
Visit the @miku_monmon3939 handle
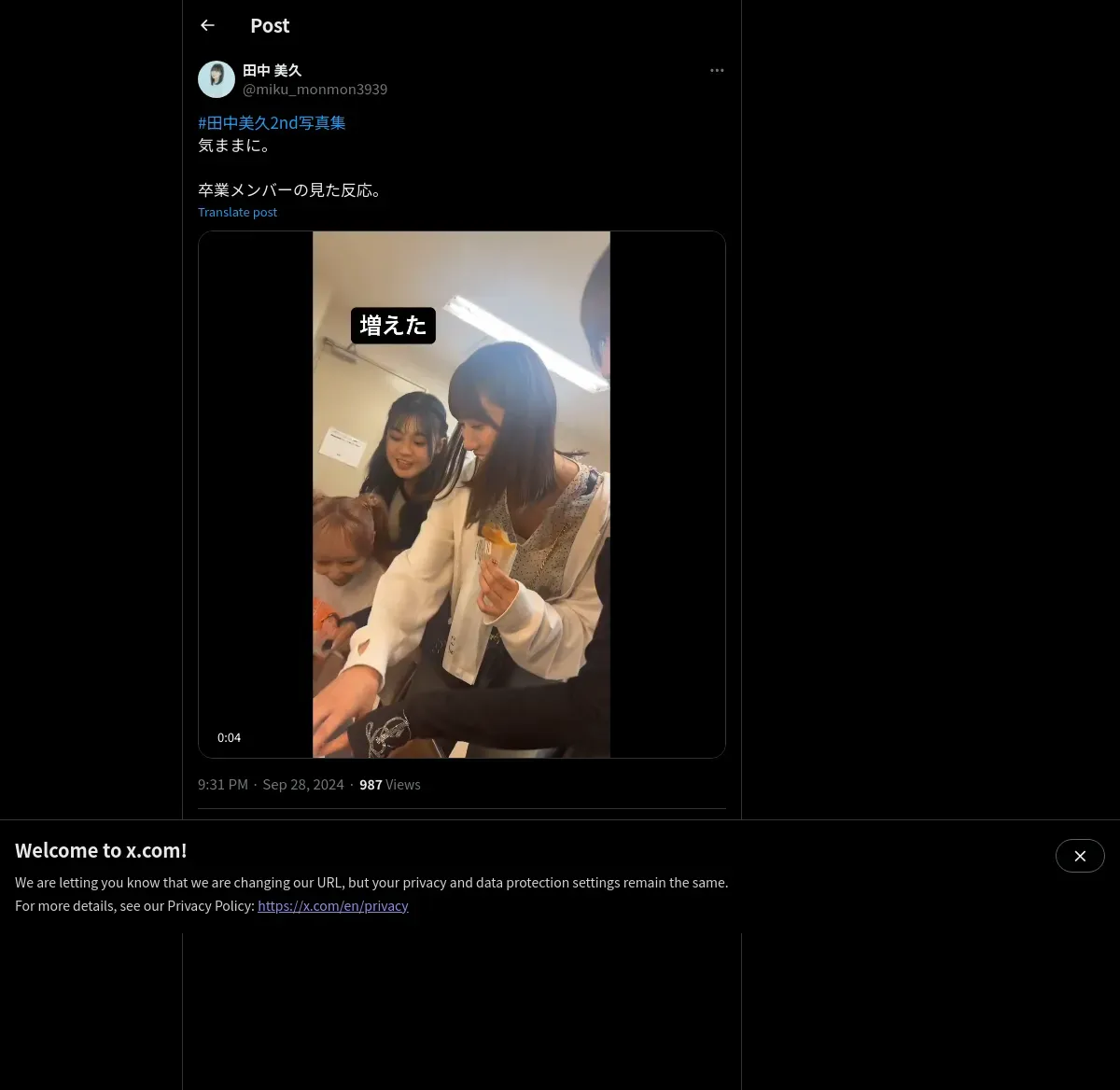pyautogui.click(x=315, y=89)
